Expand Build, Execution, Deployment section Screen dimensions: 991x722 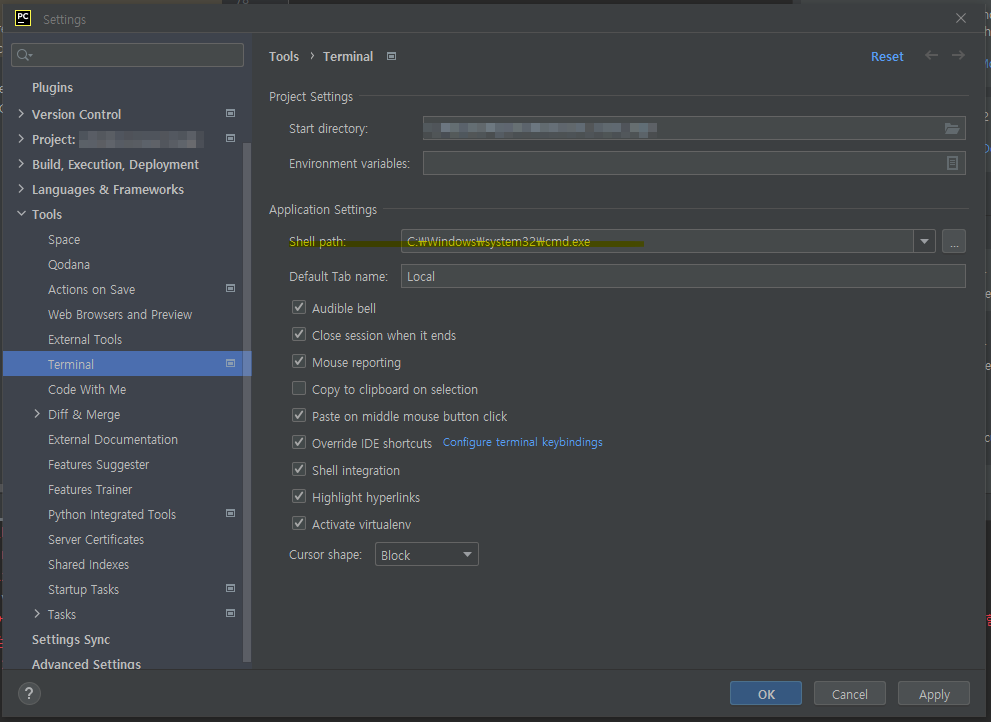[21, 164]
